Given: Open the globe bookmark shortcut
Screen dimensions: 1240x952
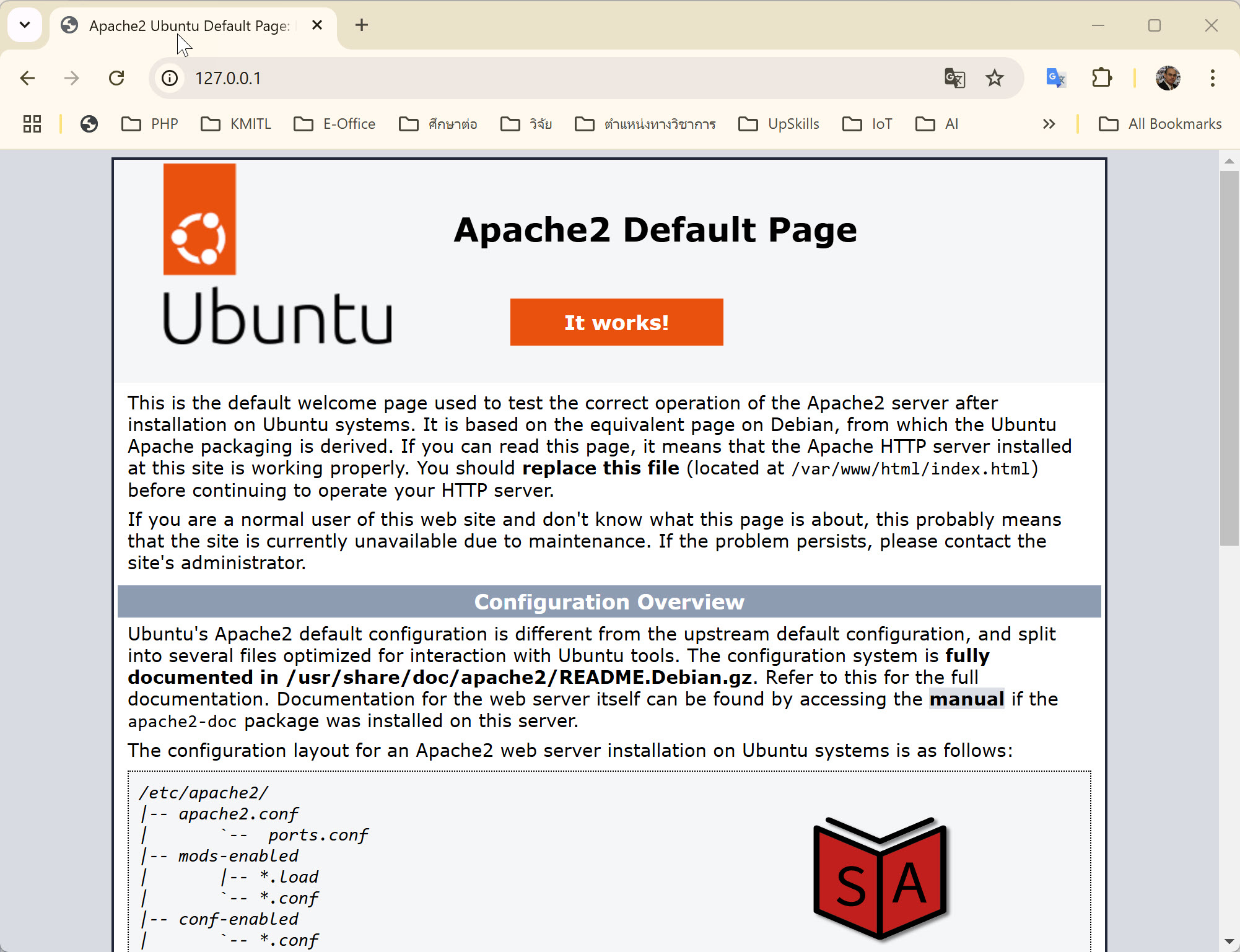Looking at the screenshot, I should [x=89, y=124].
